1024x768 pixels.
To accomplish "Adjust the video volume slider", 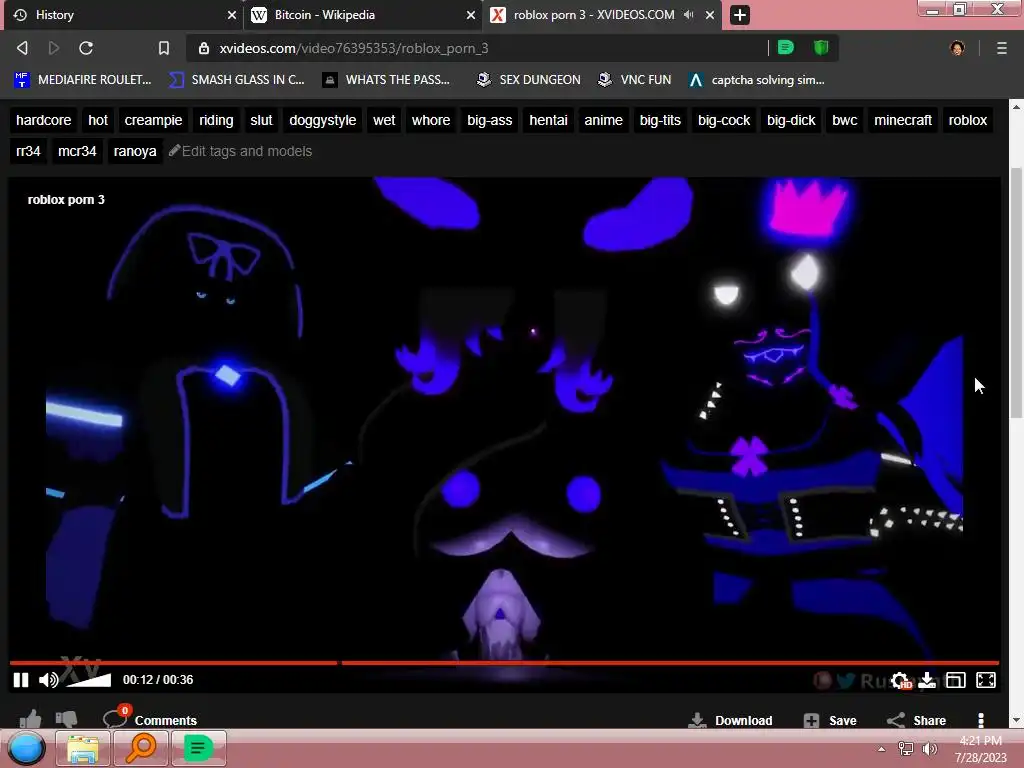I will [89, 680].
